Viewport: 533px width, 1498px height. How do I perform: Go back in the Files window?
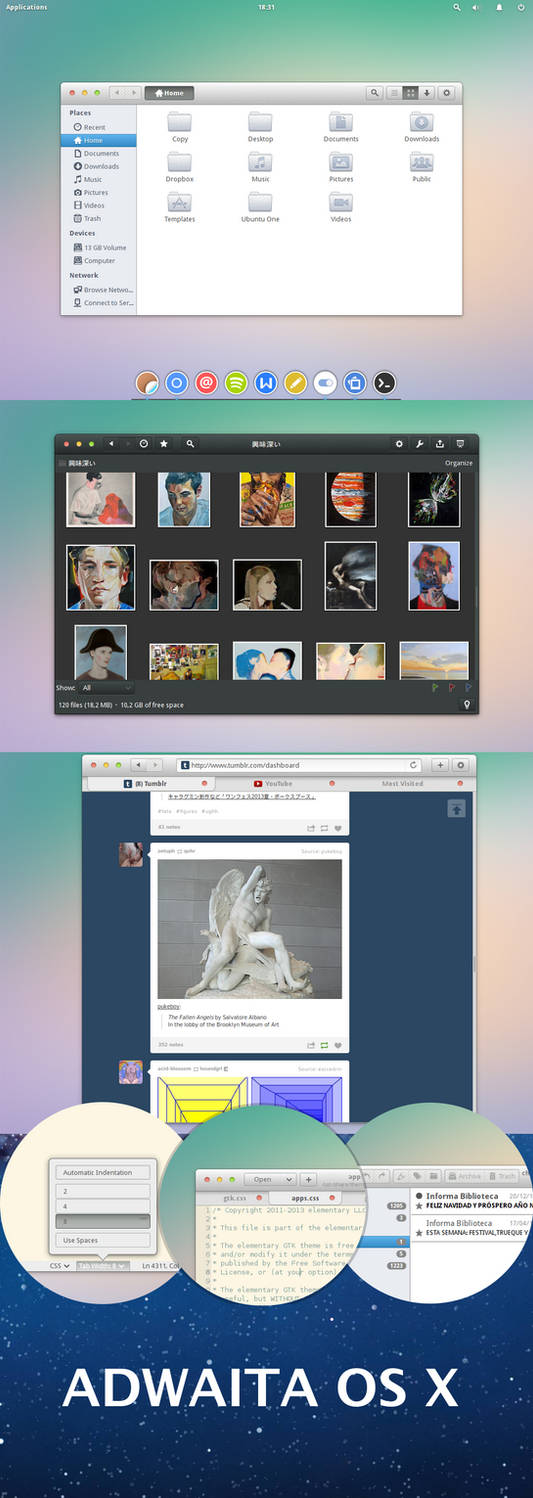117,93
